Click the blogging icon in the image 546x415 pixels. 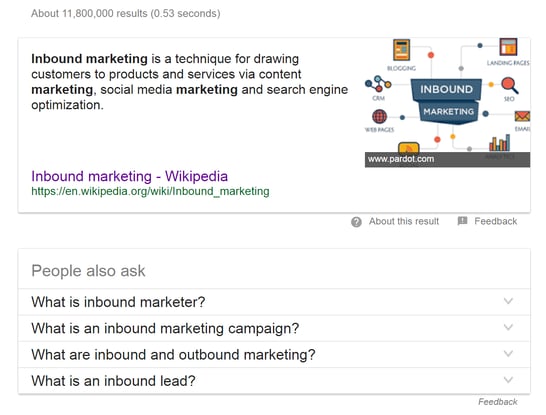401,50
